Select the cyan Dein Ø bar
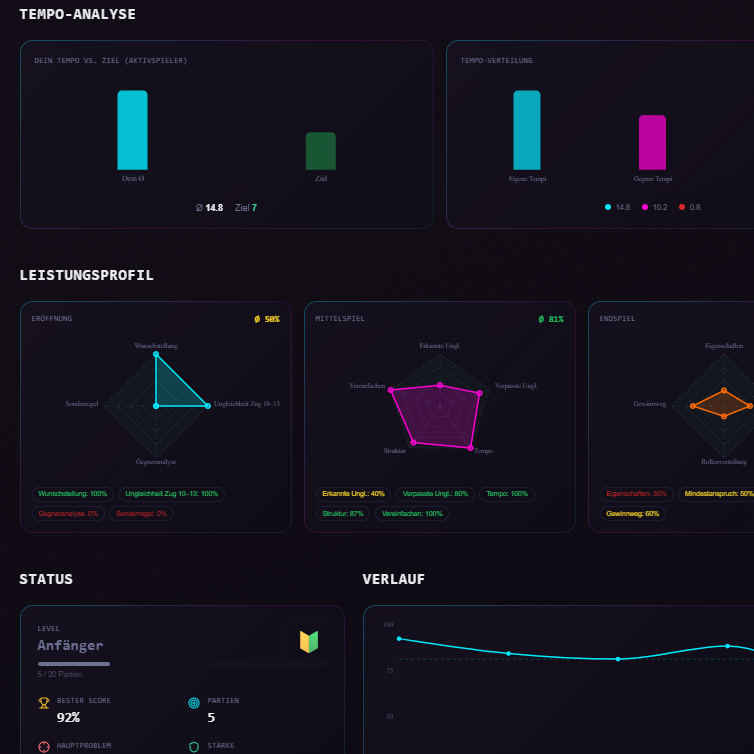 (132, 130)
